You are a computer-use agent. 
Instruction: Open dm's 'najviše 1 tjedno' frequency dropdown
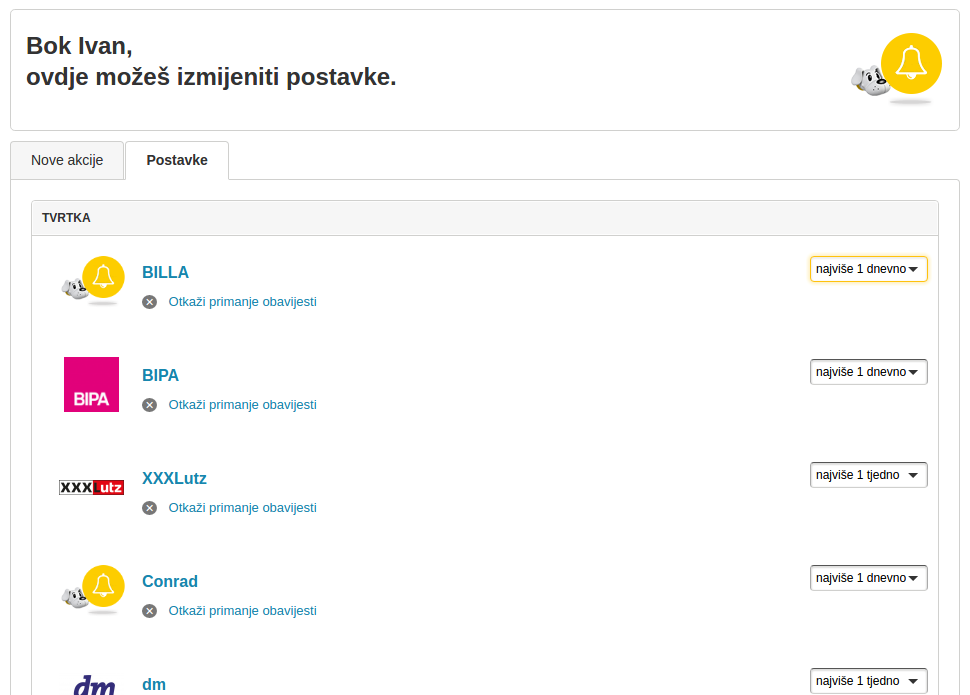[867, 680]
